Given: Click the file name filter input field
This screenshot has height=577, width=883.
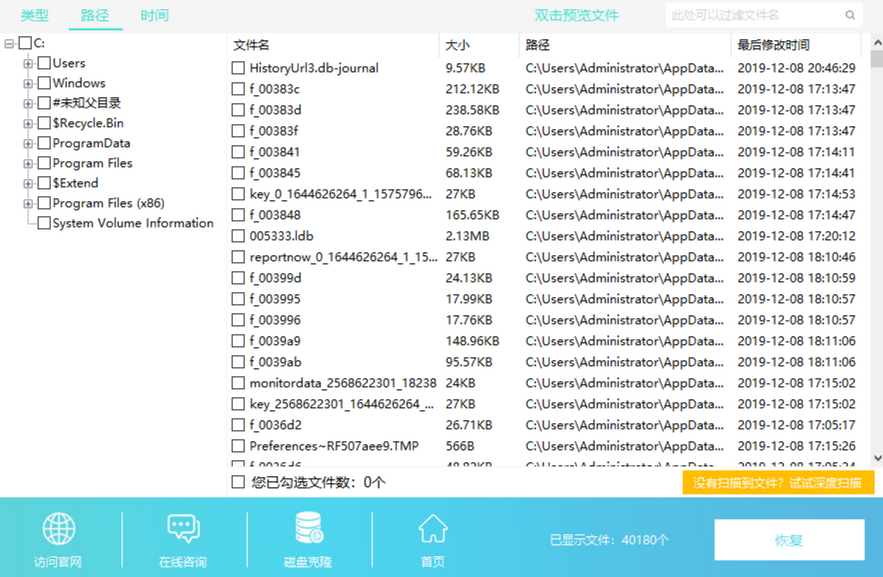Looking at the screenshot, I should pyautogui.click(x=755, y=15).
